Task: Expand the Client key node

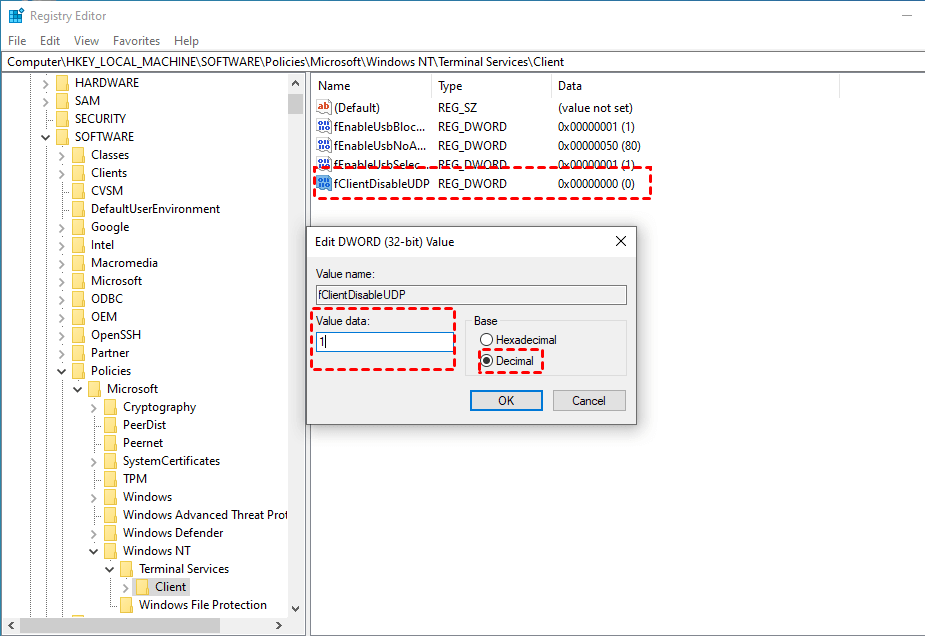Action: pyautogui.click(x=125, y=587)
